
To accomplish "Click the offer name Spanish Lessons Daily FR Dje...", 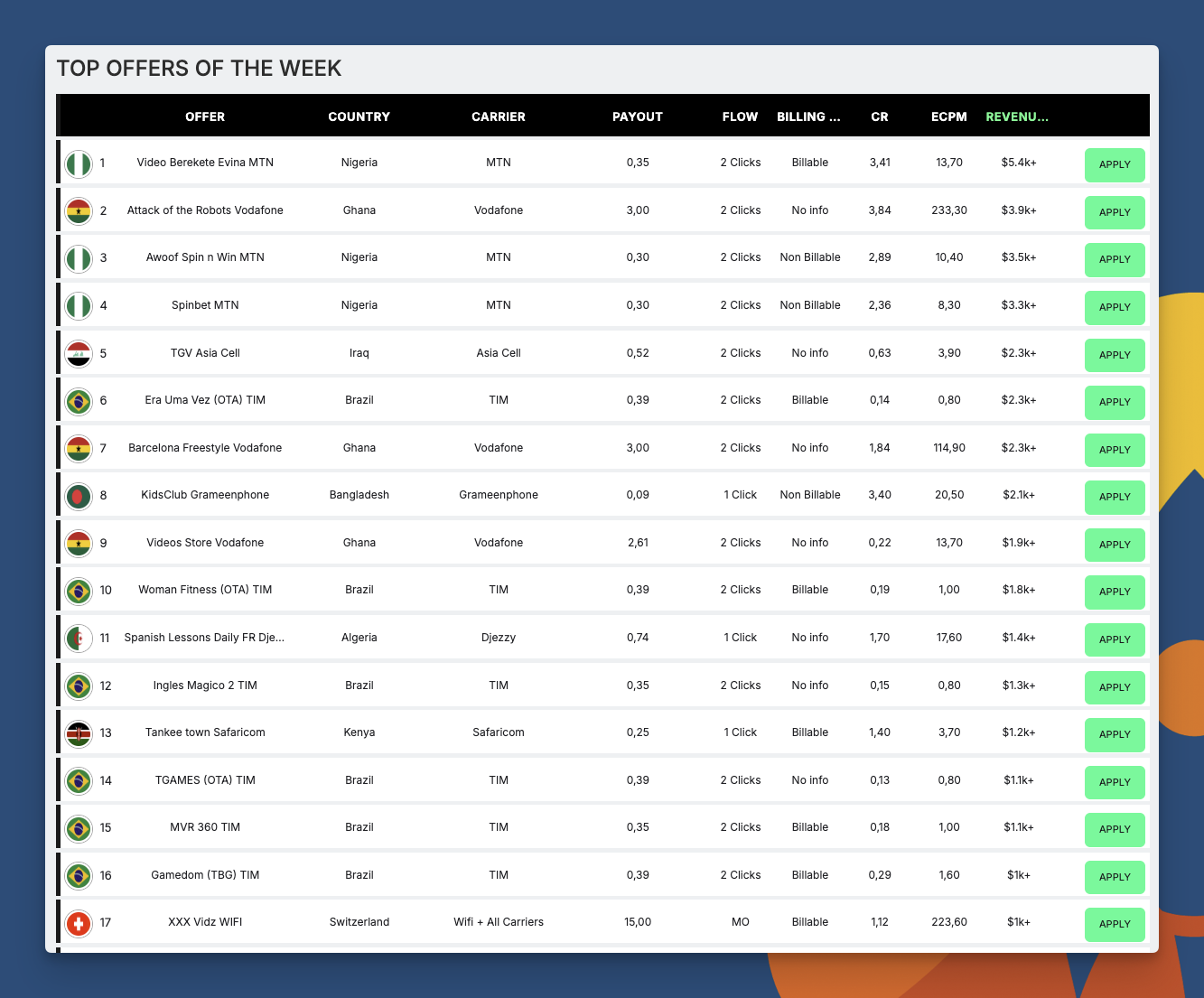I will tap(205, 638).
